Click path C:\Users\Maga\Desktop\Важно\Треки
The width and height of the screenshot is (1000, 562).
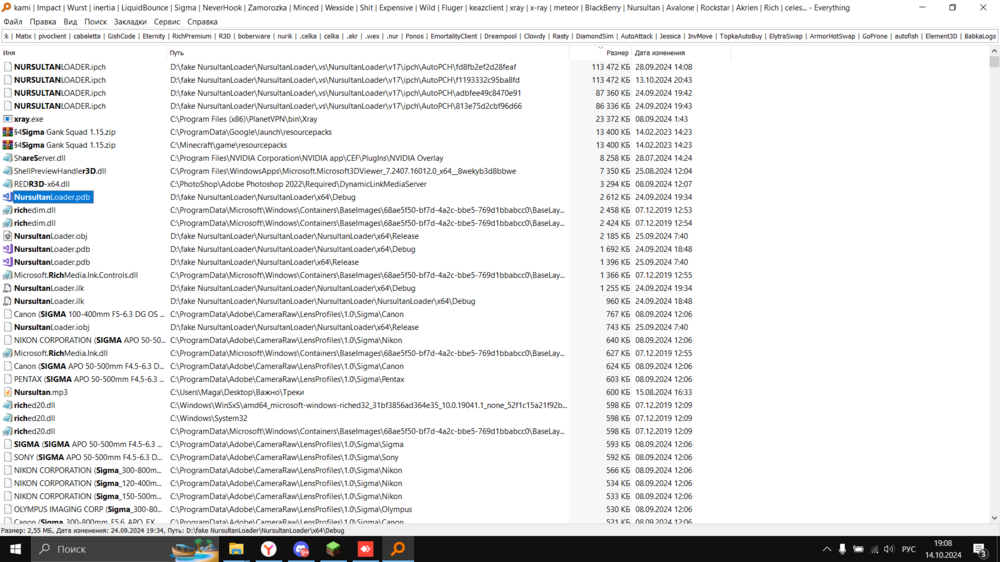[x=237, y=392]
